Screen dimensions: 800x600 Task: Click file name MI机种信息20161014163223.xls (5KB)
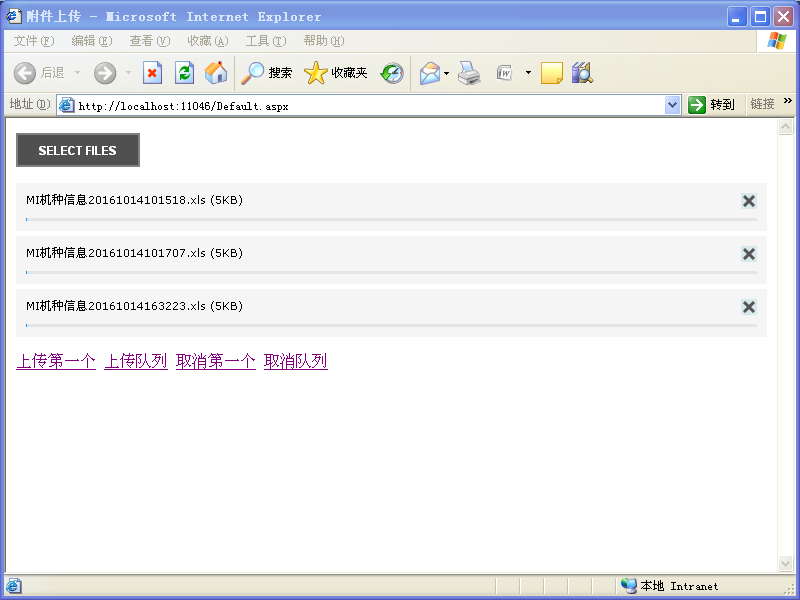[135, 306]
